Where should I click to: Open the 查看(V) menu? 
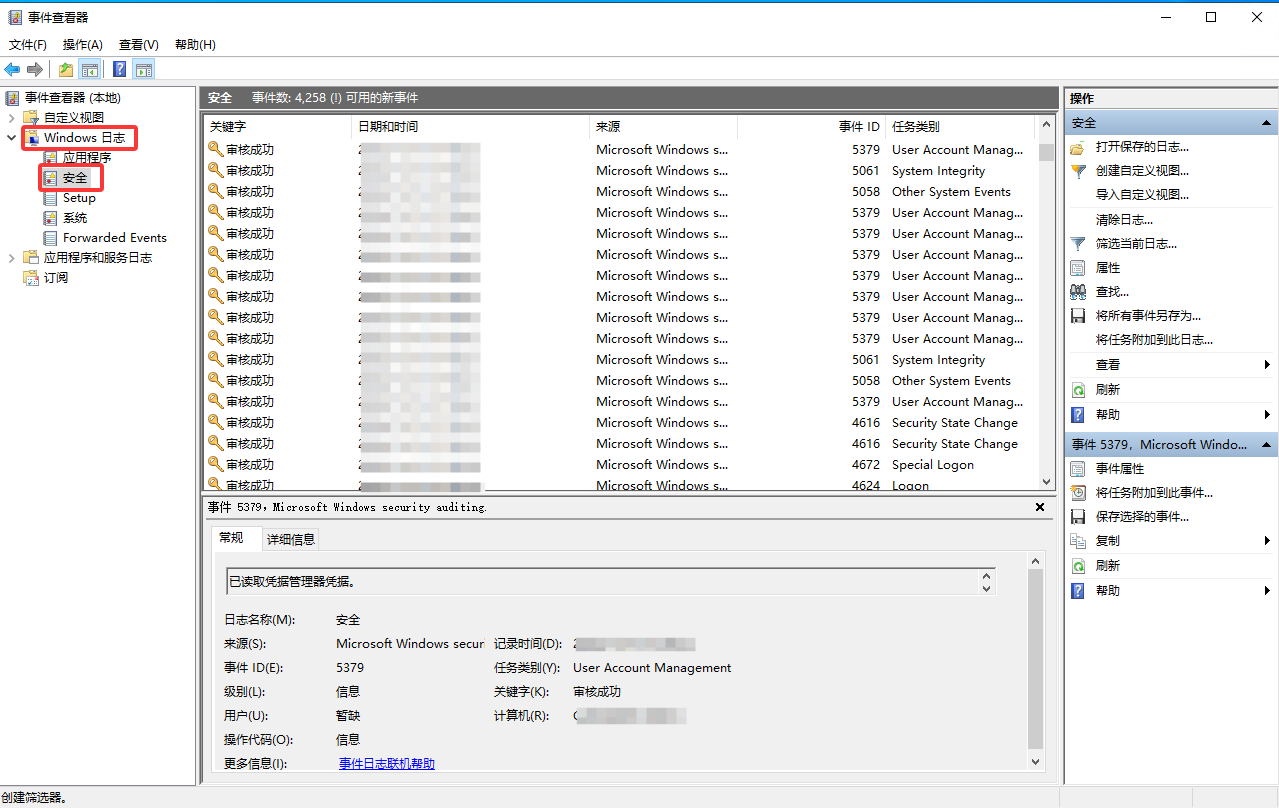138,45
